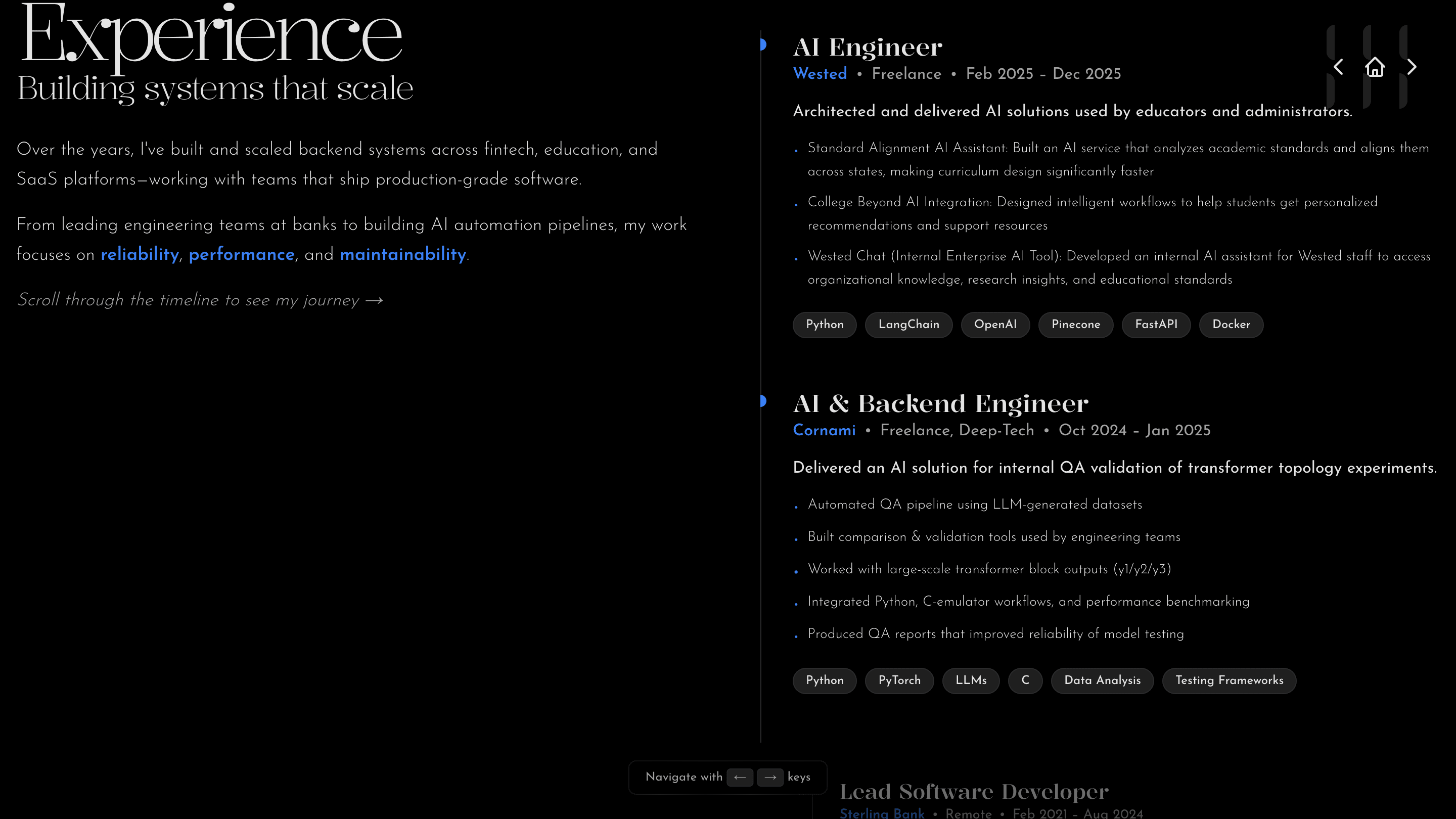The height and width of the screenshot is (819, 1456).
Task: Click the "Freelance, Deep-Tech" label
Action: tap(957, 430)
